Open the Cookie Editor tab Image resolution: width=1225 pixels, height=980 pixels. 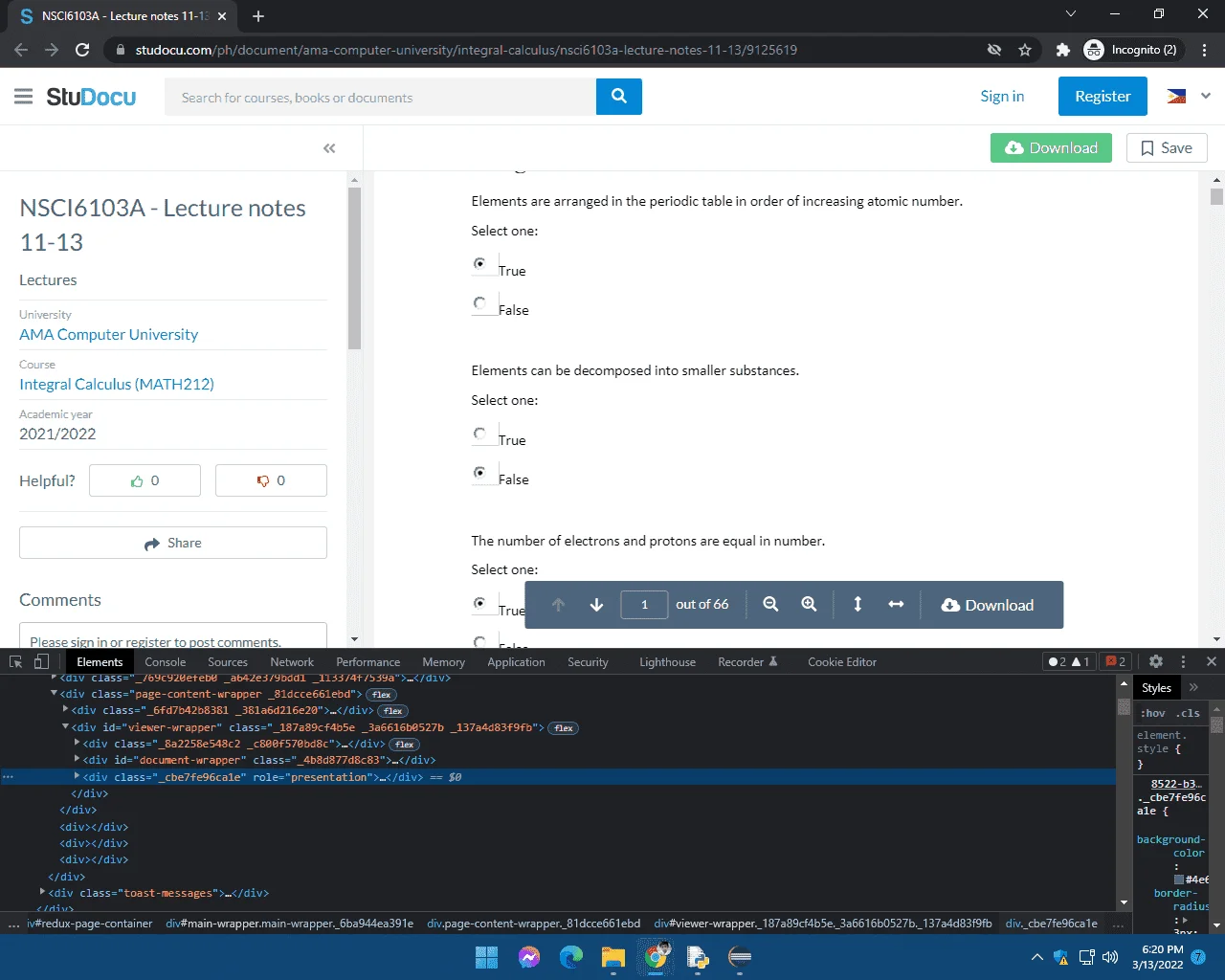pyautogui.click(x=842, y=661)
